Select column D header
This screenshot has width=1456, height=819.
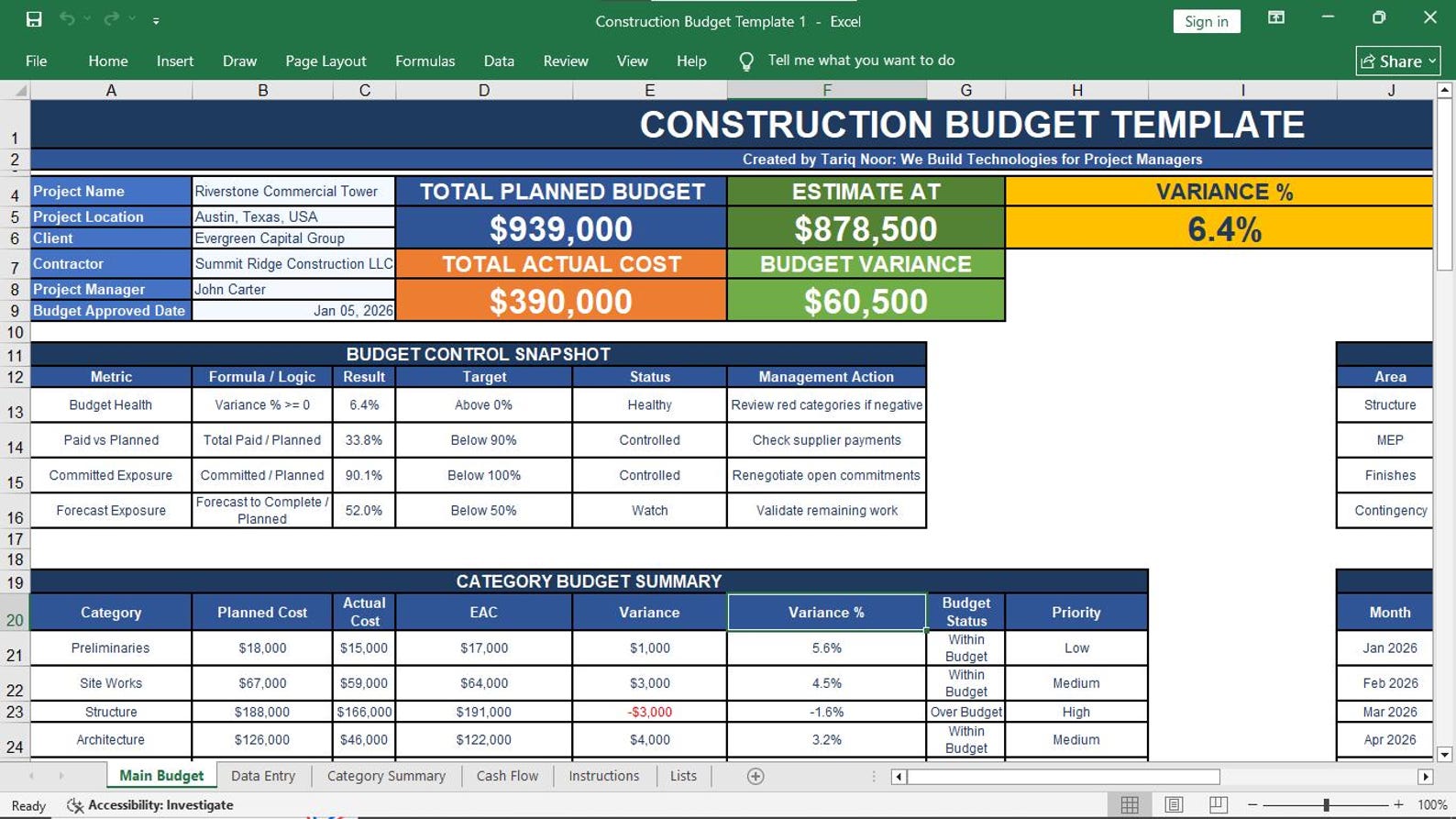pyautogui.click(x=484, y=90)
